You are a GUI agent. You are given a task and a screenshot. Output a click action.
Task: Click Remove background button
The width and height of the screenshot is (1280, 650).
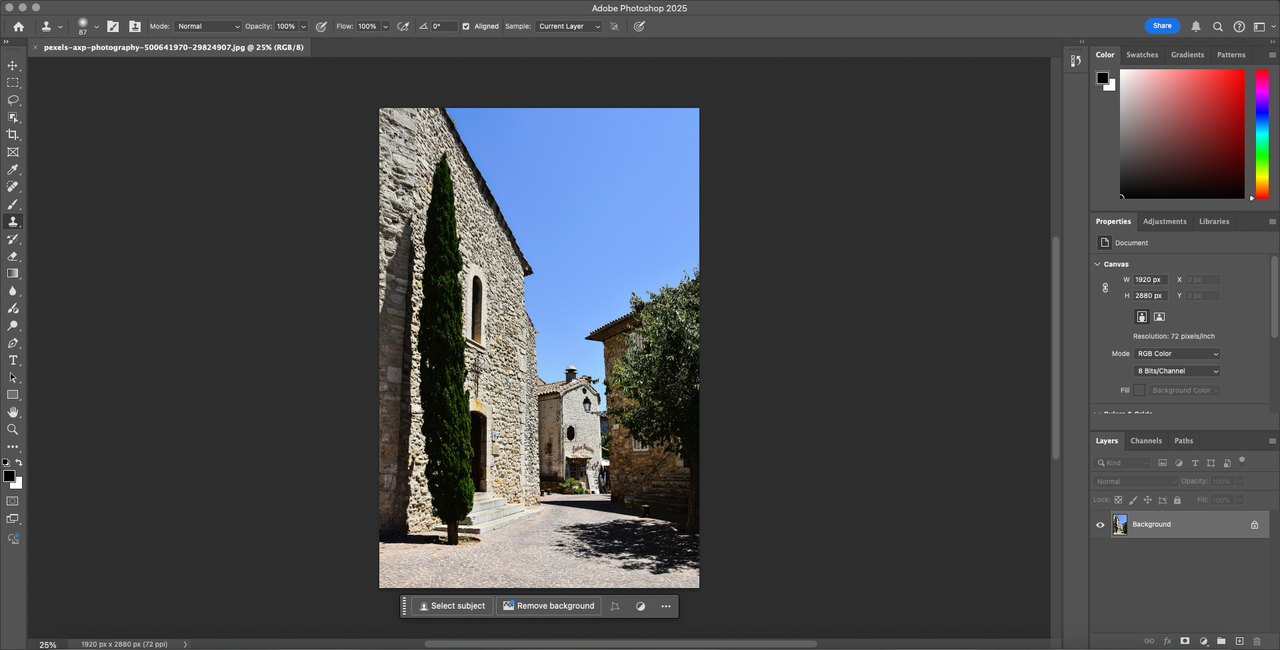pyautogui.click(x=549, y=606)
